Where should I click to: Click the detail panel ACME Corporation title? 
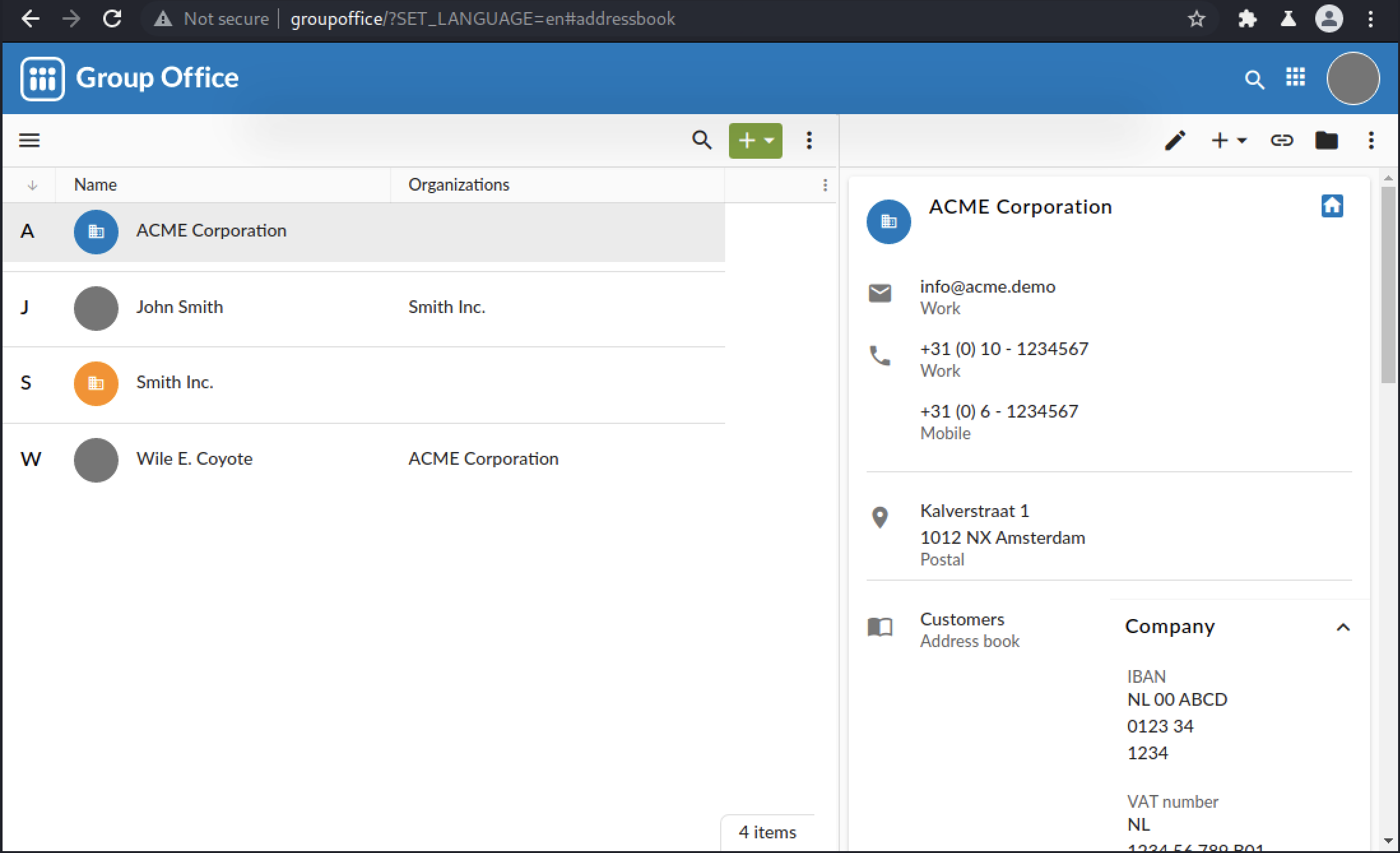click(x=1020, y=207)
